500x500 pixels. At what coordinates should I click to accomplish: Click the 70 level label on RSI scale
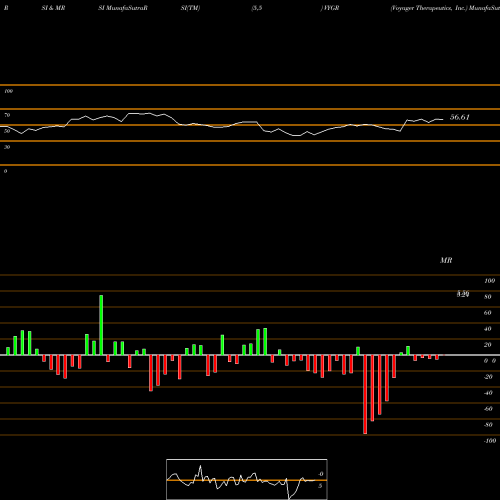pos(7,115)
